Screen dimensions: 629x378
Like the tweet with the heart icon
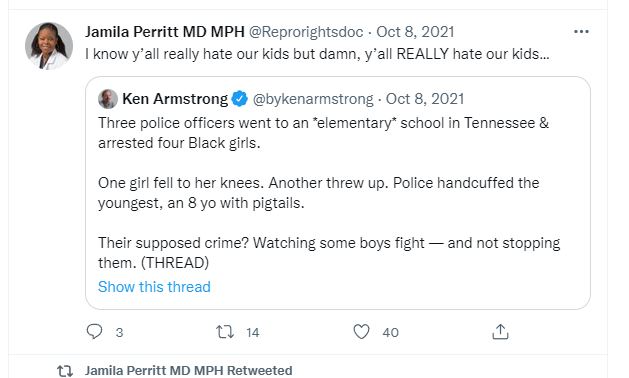point(361,332)
